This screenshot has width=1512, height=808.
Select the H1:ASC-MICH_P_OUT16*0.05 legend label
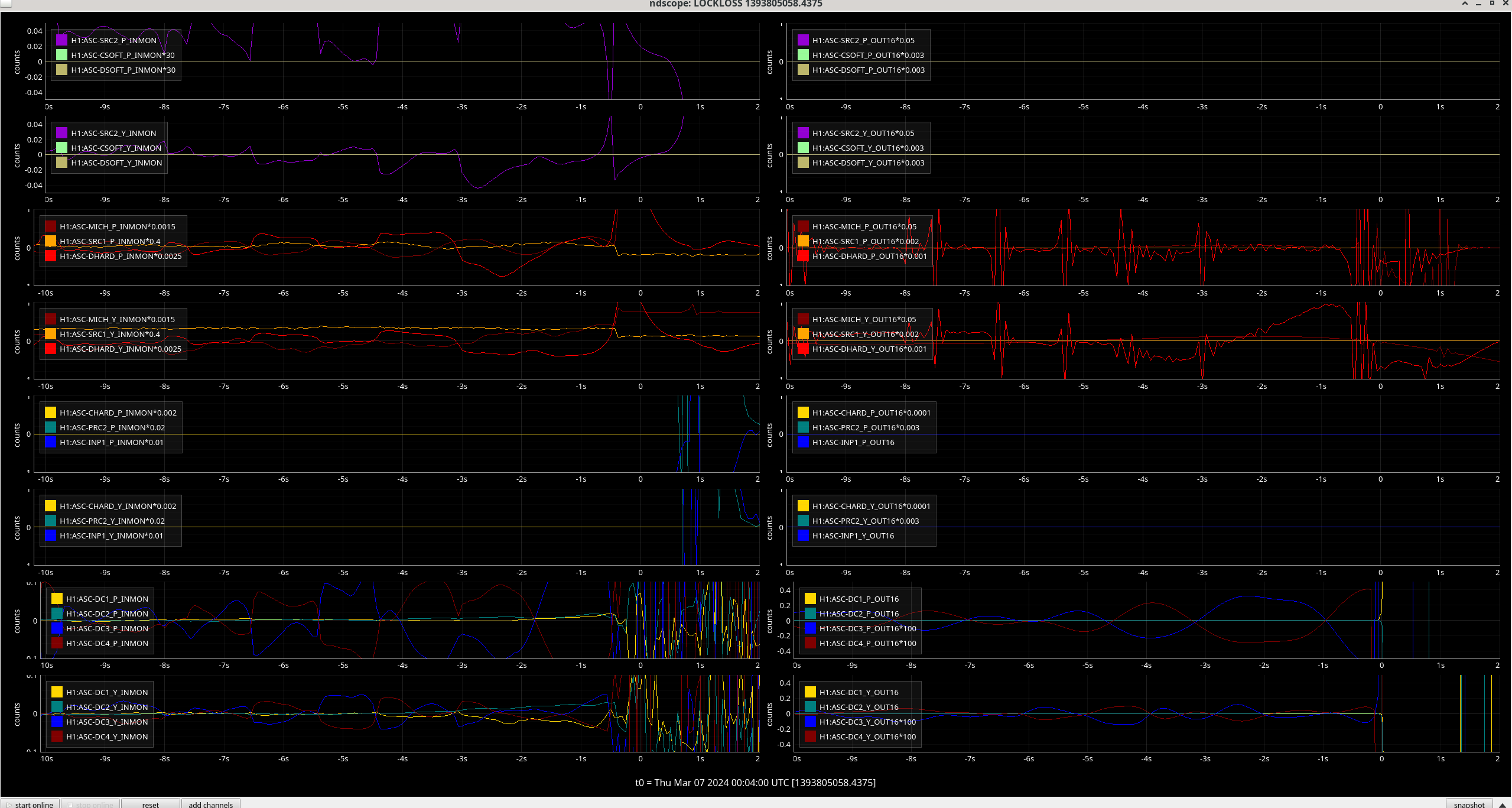coord(864,226)
